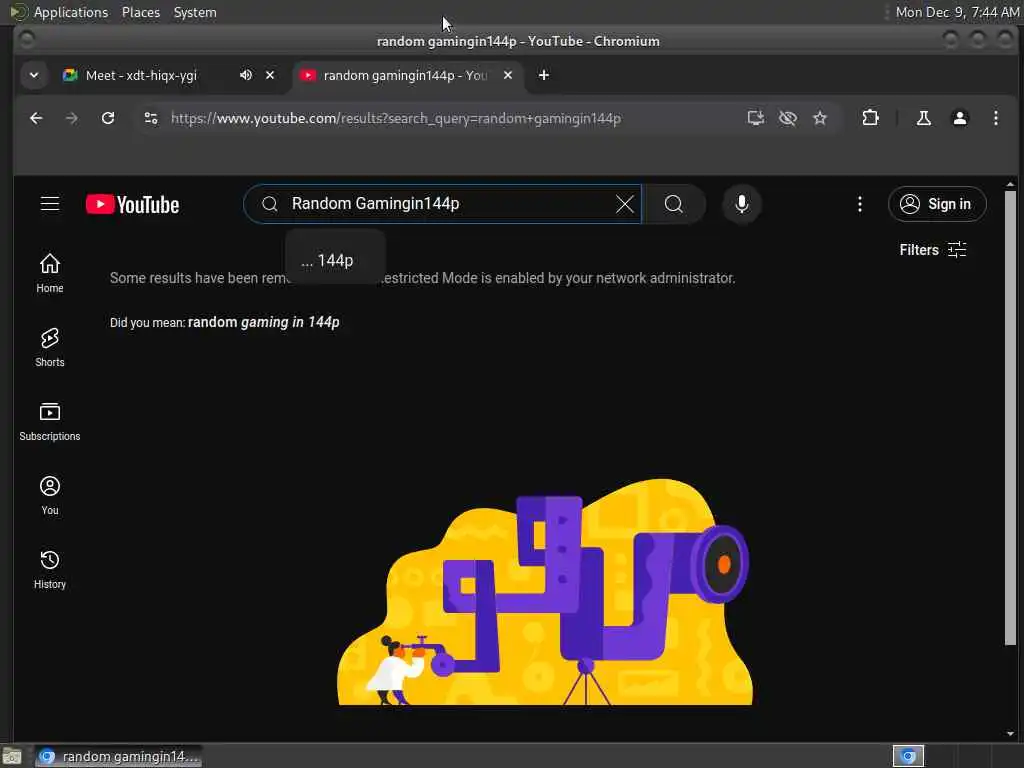Go to Home in the sidebar
1024x768 pixels.
pyautogui.click(x=50, y=273)
